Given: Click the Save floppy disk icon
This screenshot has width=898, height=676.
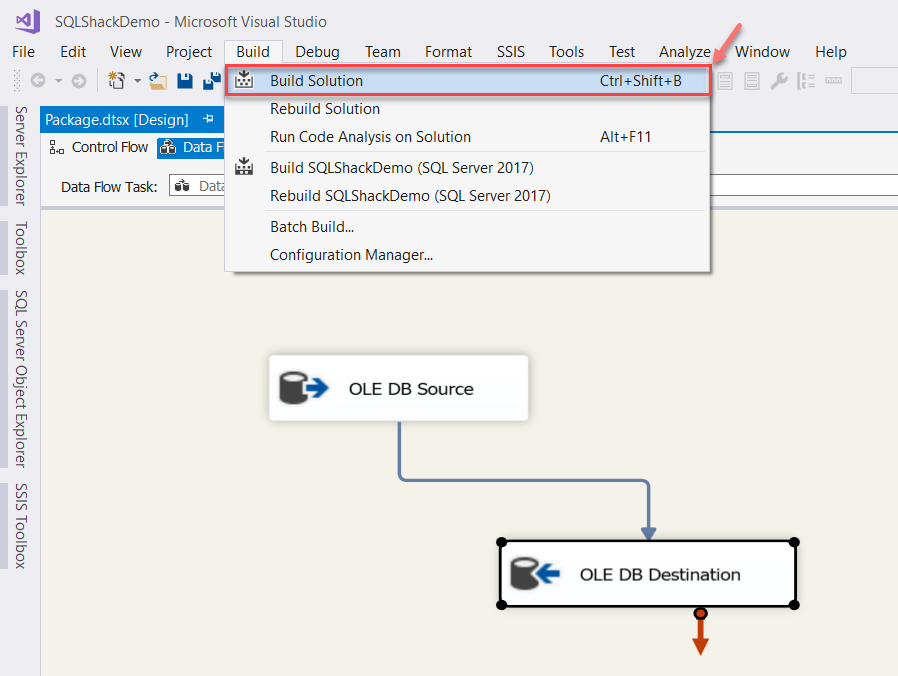Looking at the screenshot, I should (185, 81).
